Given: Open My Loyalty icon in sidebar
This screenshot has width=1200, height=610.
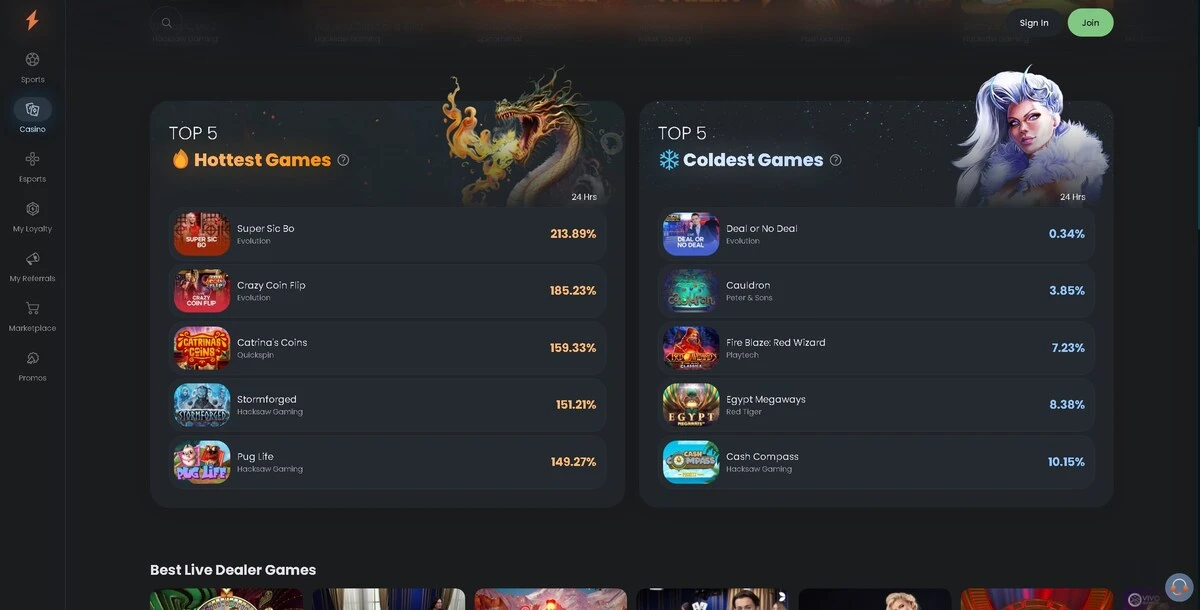Looking at the screenshot, I should click(x=32, y=209).
